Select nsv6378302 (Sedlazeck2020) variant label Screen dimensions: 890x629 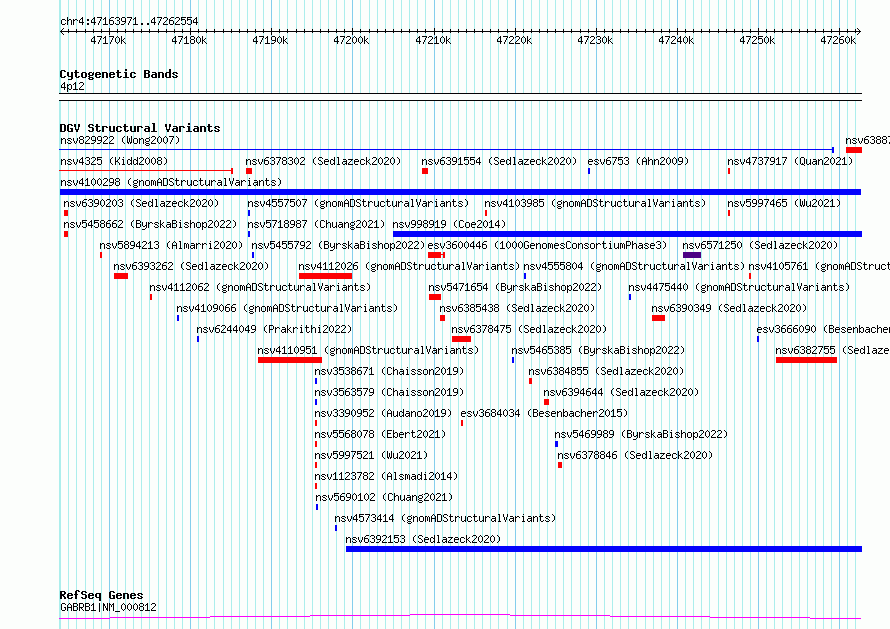click(323, 161)
